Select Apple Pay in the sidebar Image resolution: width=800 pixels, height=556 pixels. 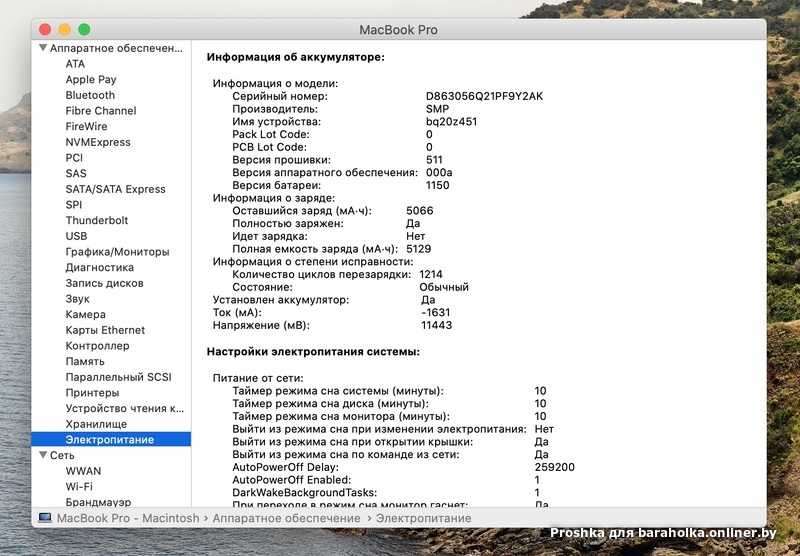tap(91, 79)
